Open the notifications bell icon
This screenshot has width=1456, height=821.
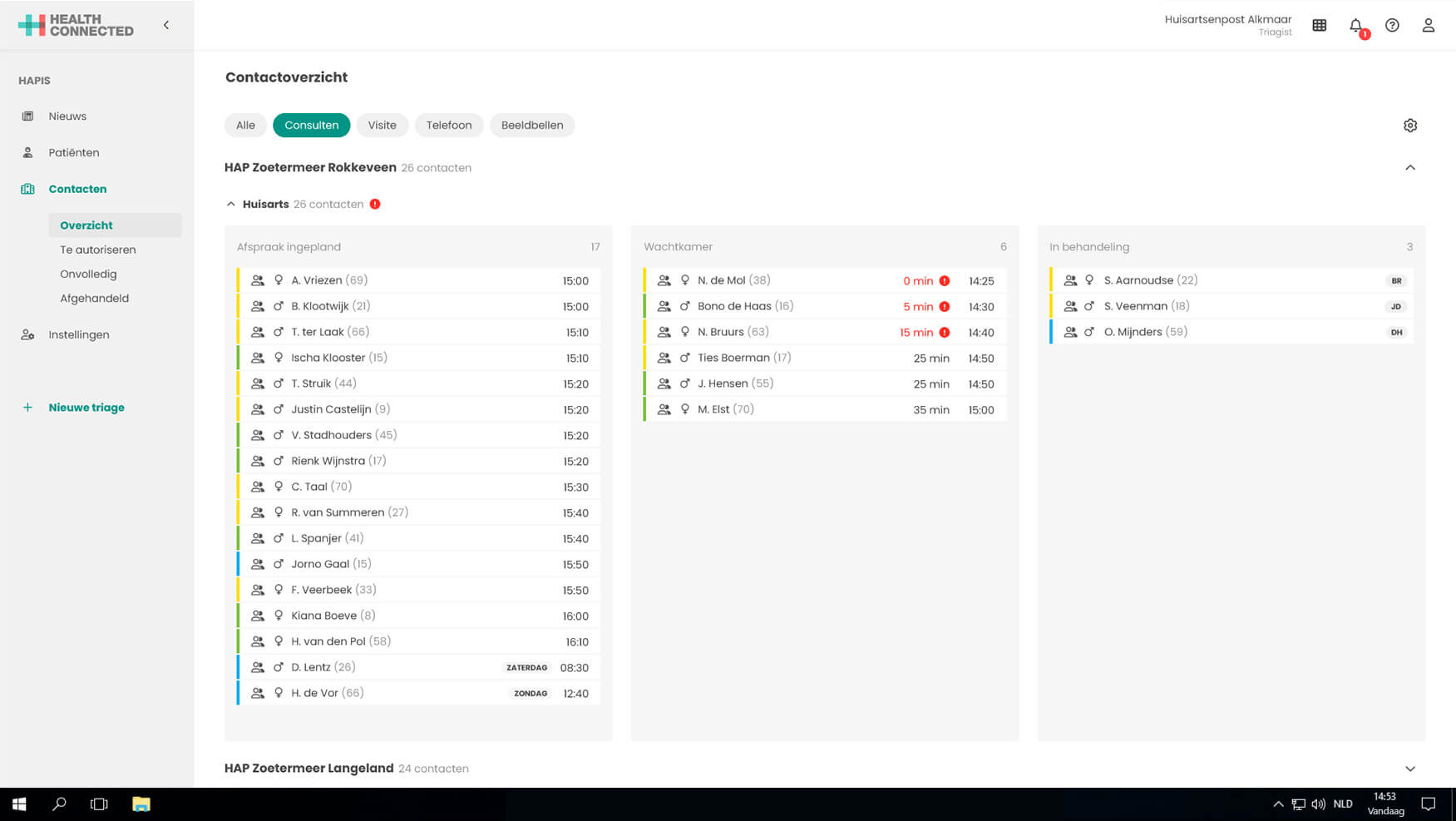click(1355, 26)
